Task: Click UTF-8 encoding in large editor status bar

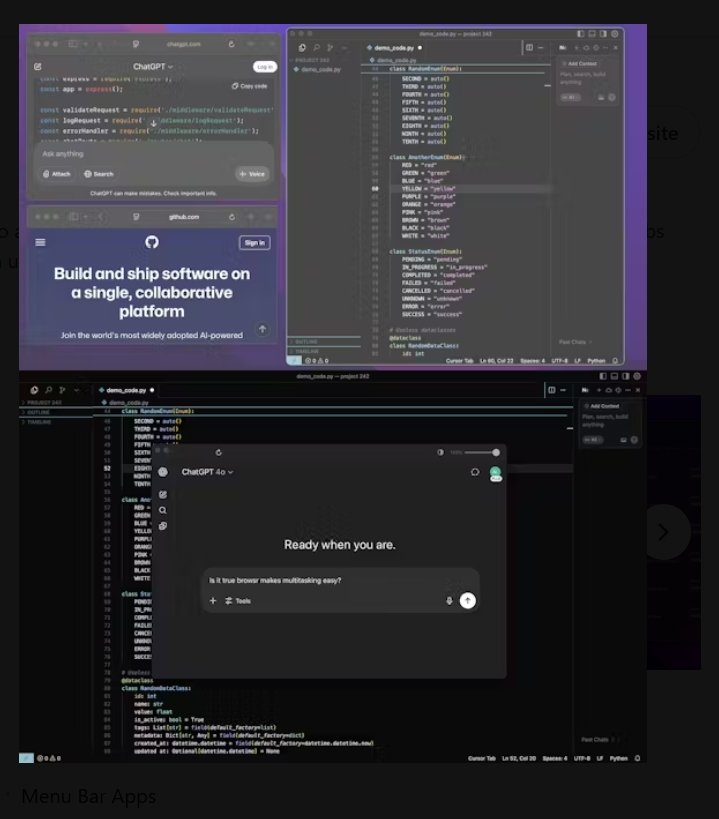Action: point(582,758)
